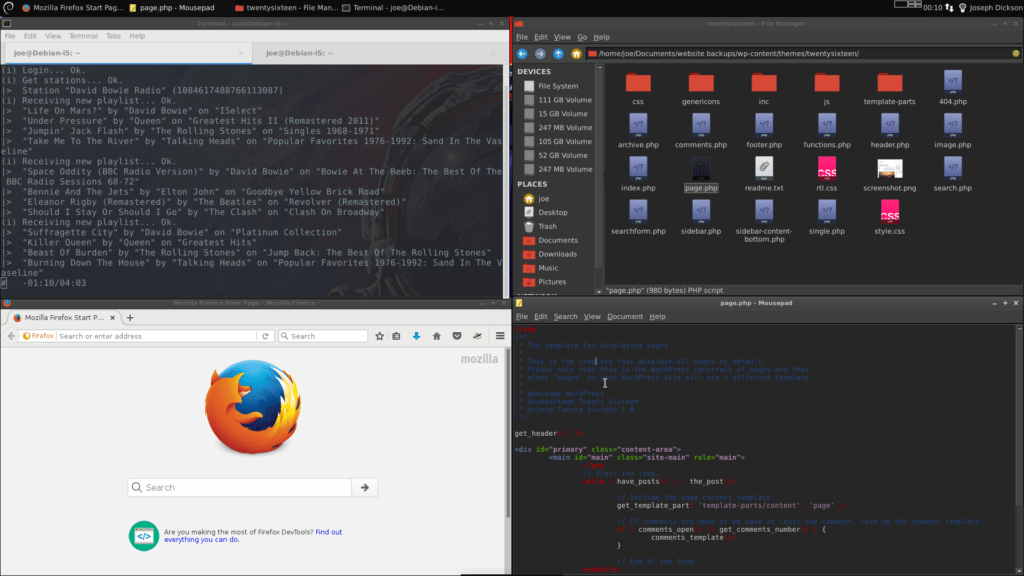This screenshot has width=1024, height=576.
Task: Select the image.php file
Action: (953, 131)
